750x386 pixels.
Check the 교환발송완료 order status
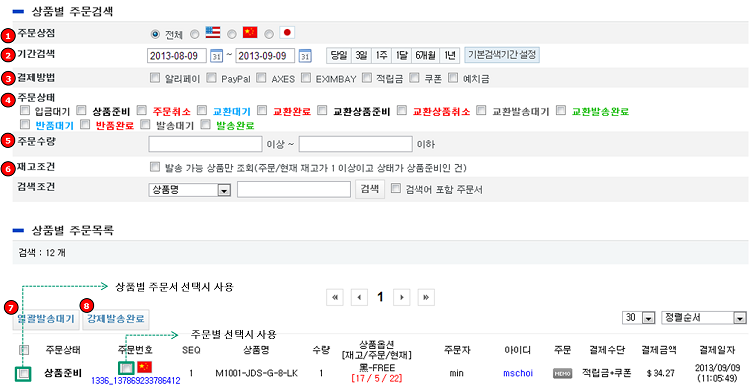coord(562,111)
